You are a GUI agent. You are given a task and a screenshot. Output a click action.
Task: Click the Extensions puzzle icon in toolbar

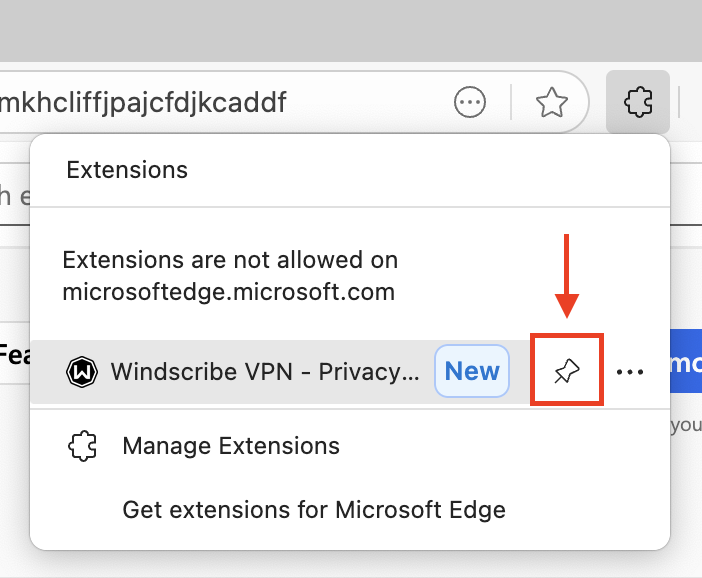637,101
